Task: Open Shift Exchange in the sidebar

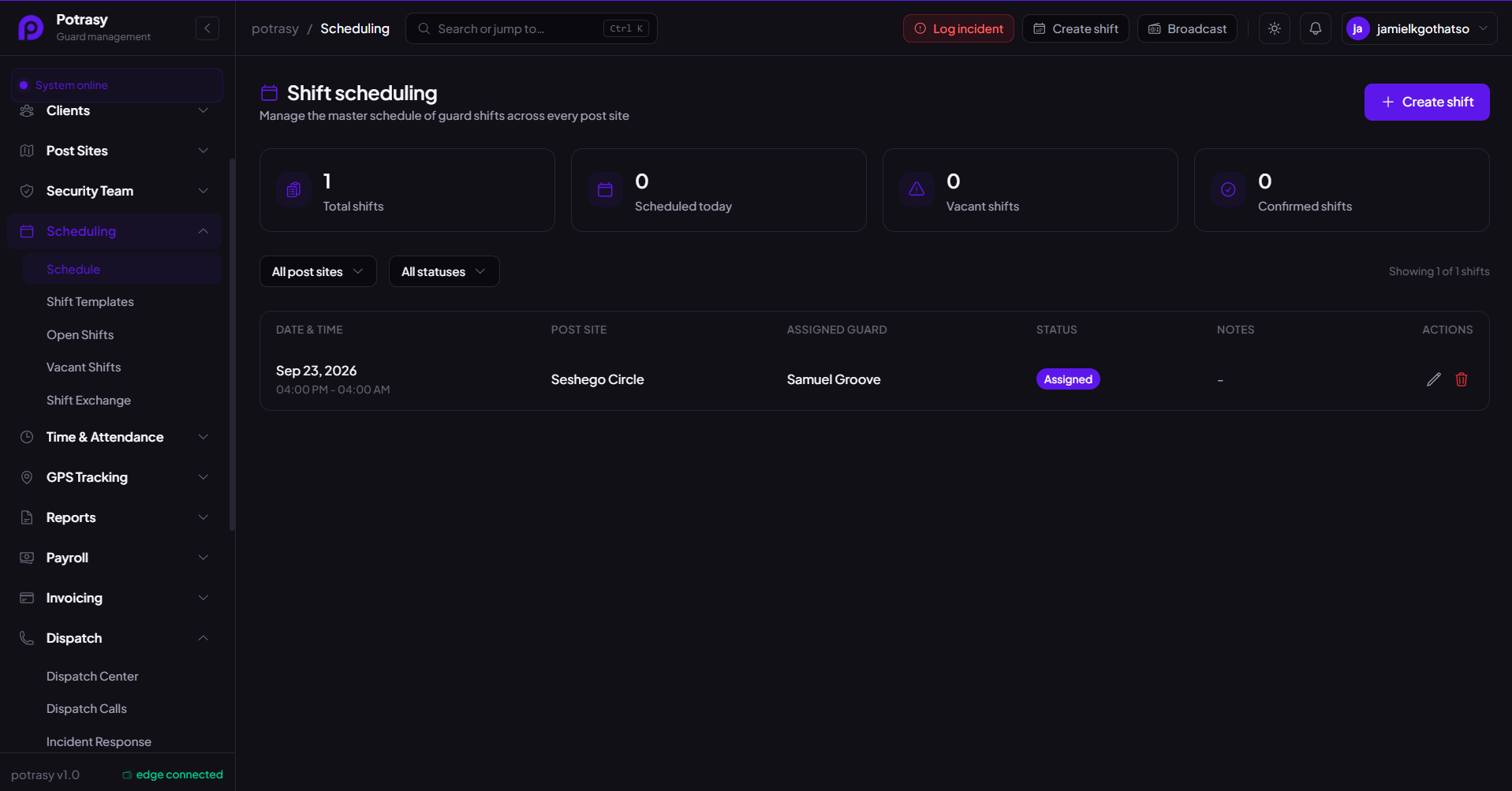Action: point(88,401)
